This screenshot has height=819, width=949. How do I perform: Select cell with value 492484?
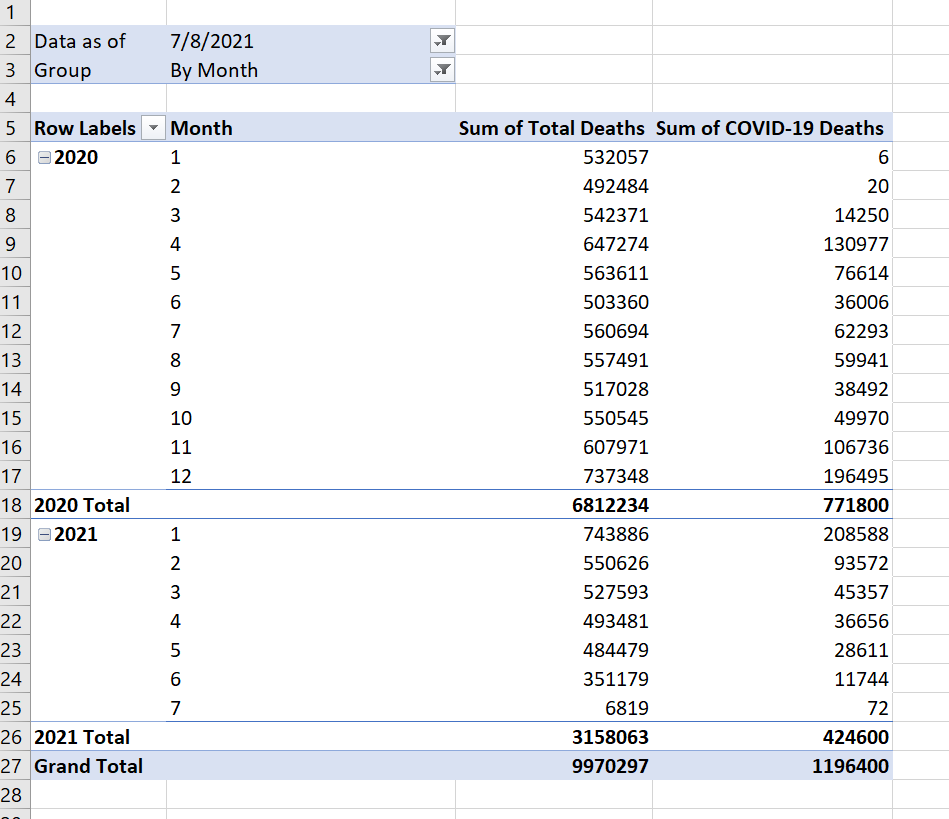click(554, 186)
